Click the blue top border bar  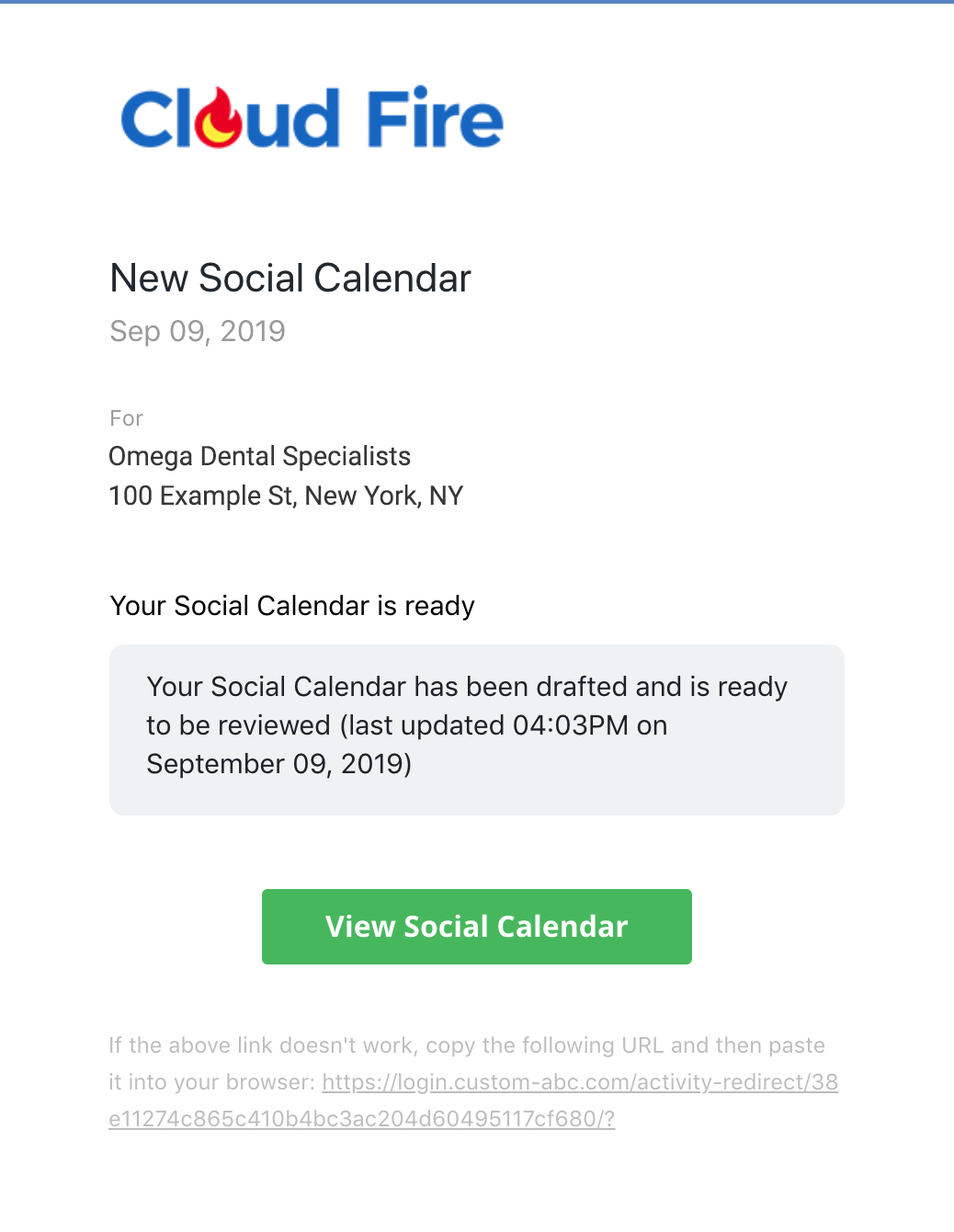(477, 2)
